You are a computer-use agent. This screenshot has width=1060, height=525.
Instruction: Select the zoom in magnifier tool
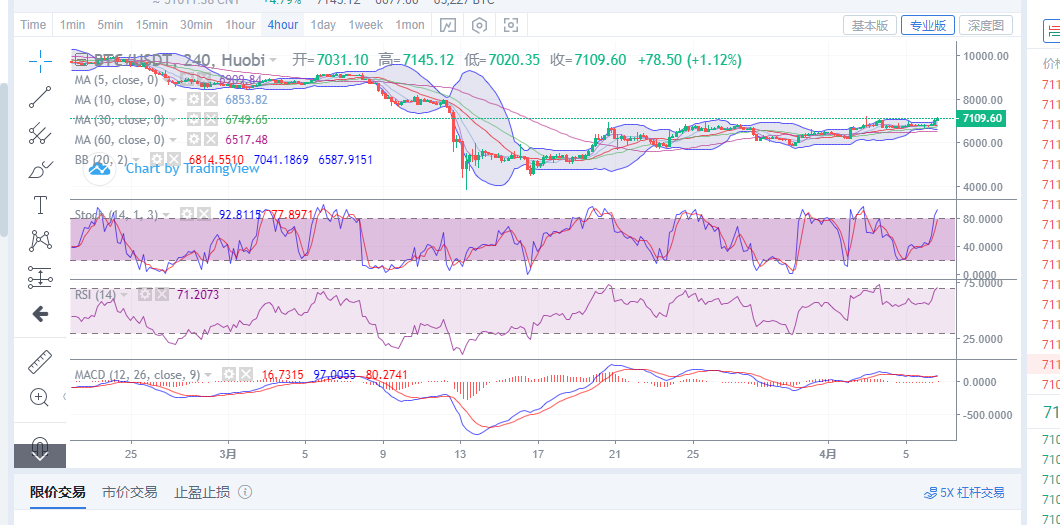[41, 397]
